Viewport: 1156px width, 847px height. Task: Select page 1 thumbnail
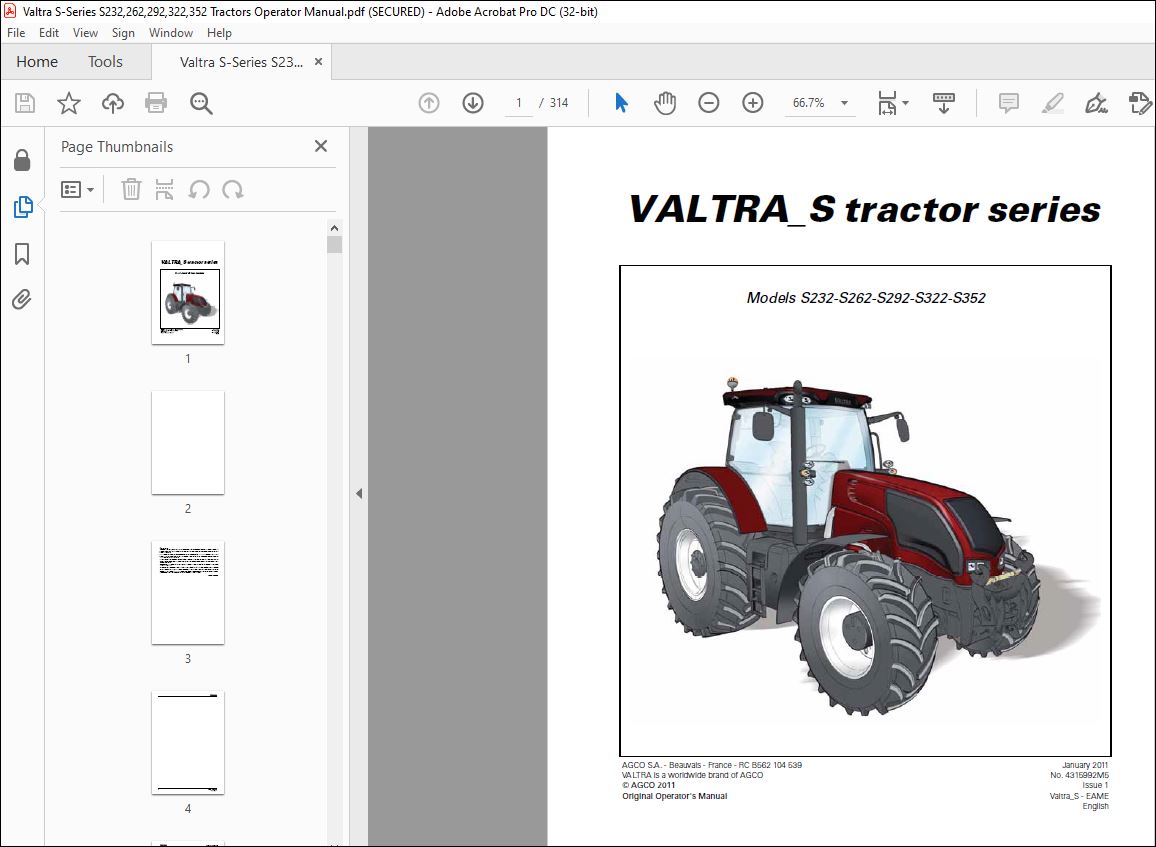point(188,293)
